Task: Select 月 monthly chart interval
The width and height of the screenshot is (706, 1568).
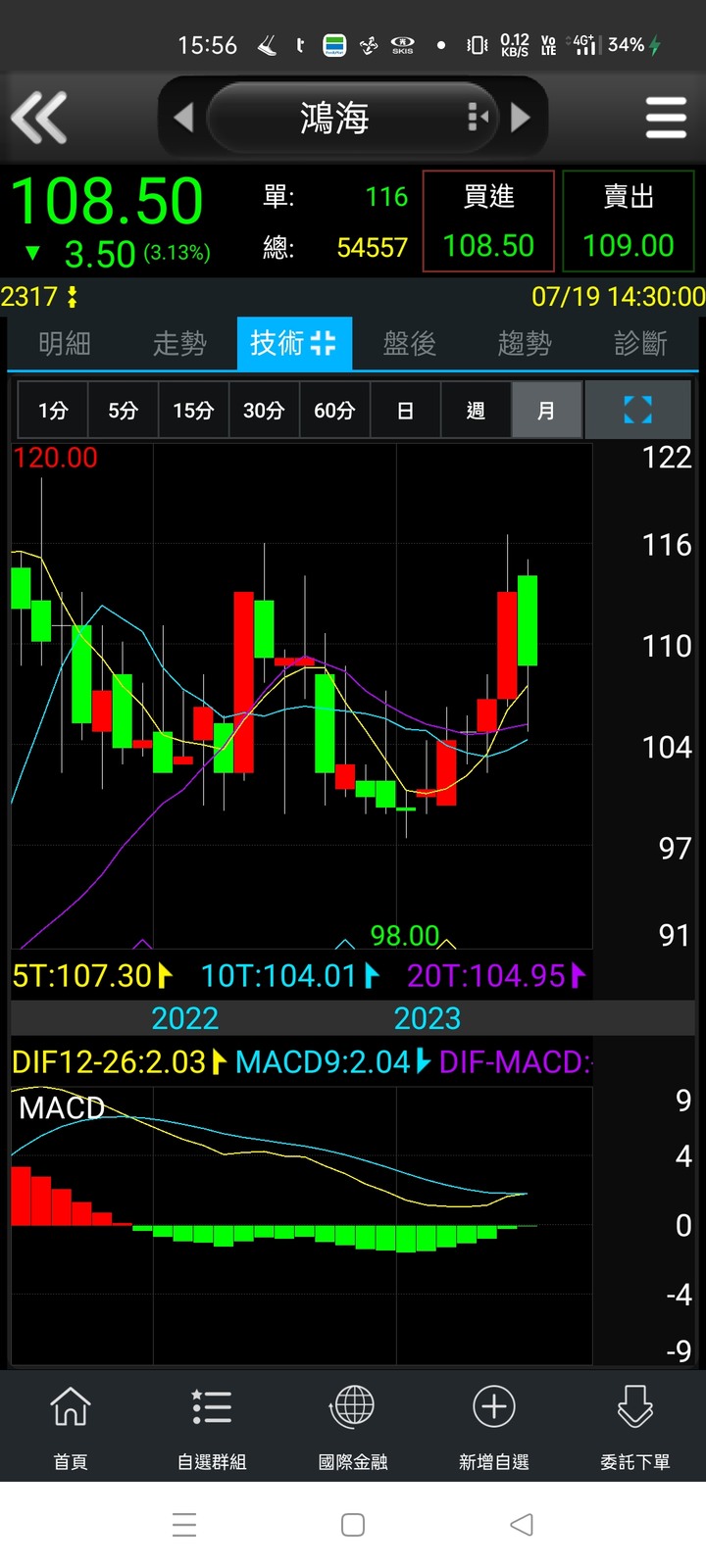Action: (x=546, y=410)
